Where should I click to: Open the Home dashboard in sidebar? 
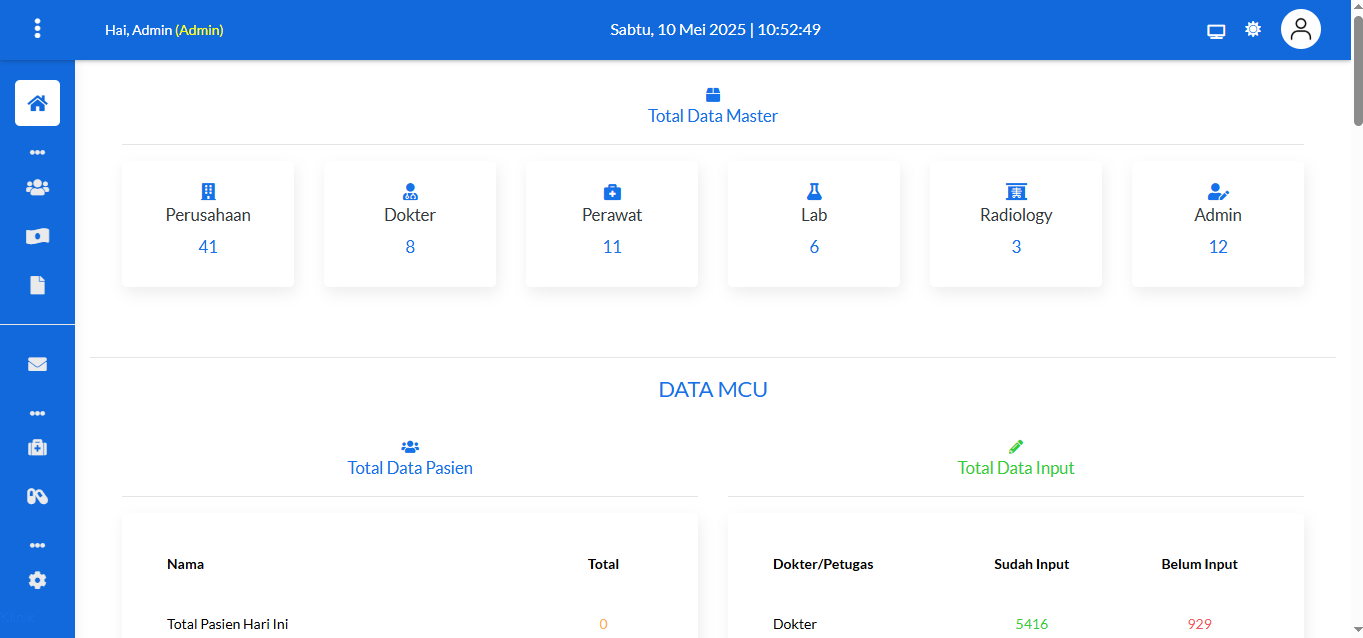tap(37, 103)
